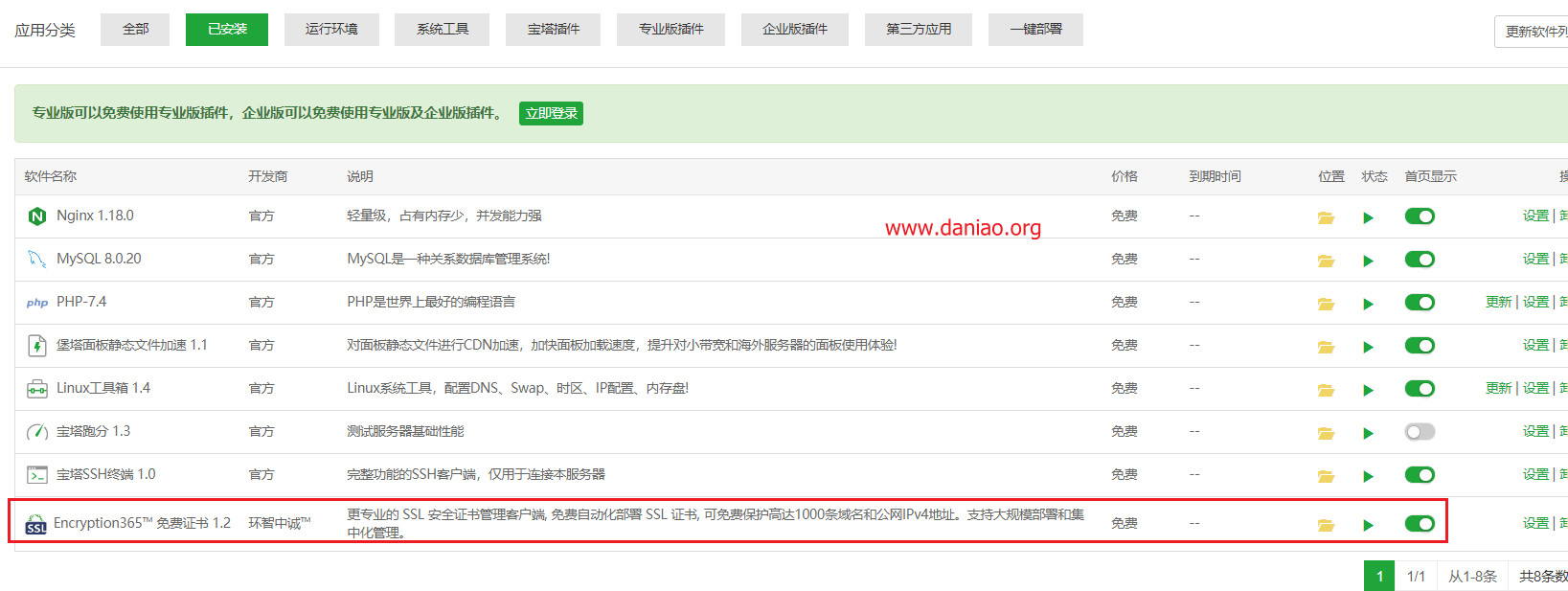Click the 宝塔跑分 gauge icon
The image size is (1568, 591).
coord(36,432)
